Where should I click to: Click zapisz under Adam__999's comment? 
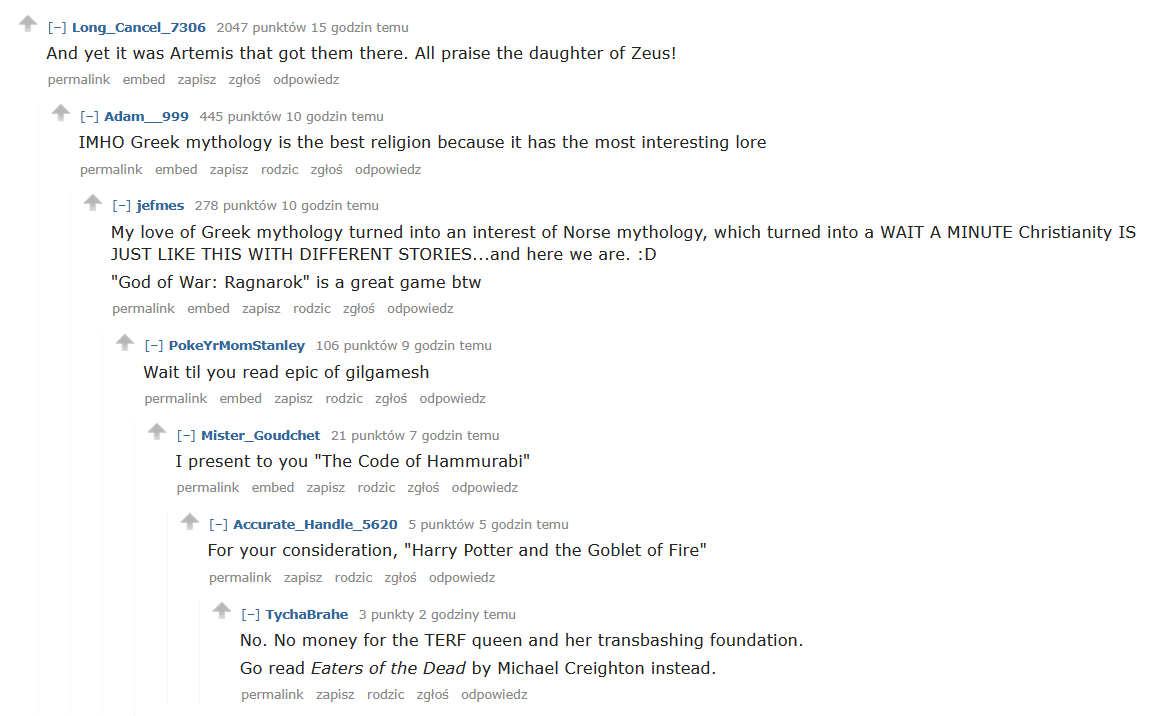[x=229, y=170]
